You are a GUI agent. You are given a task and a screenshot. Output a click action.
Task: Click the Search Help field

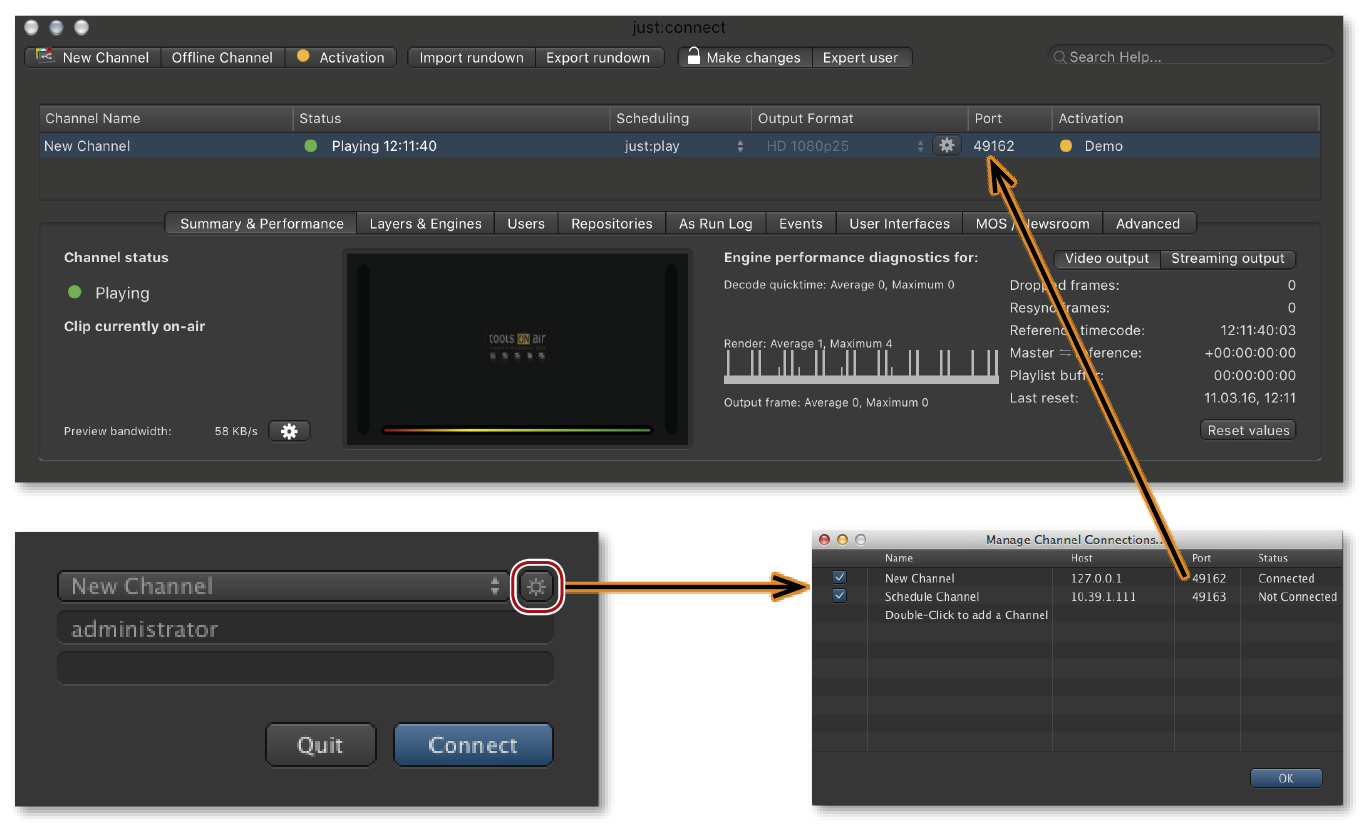(x=1190, y=57)
